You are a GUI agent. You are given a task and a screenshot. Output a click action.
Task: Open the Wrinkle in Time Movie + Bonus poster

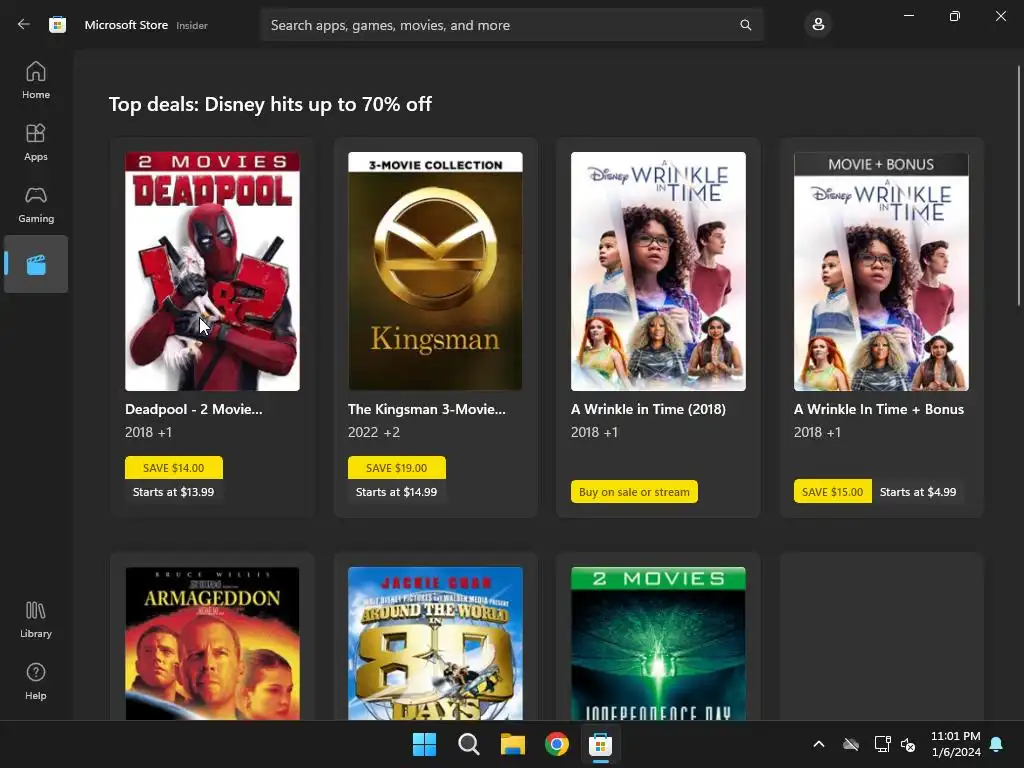point(881,271)
